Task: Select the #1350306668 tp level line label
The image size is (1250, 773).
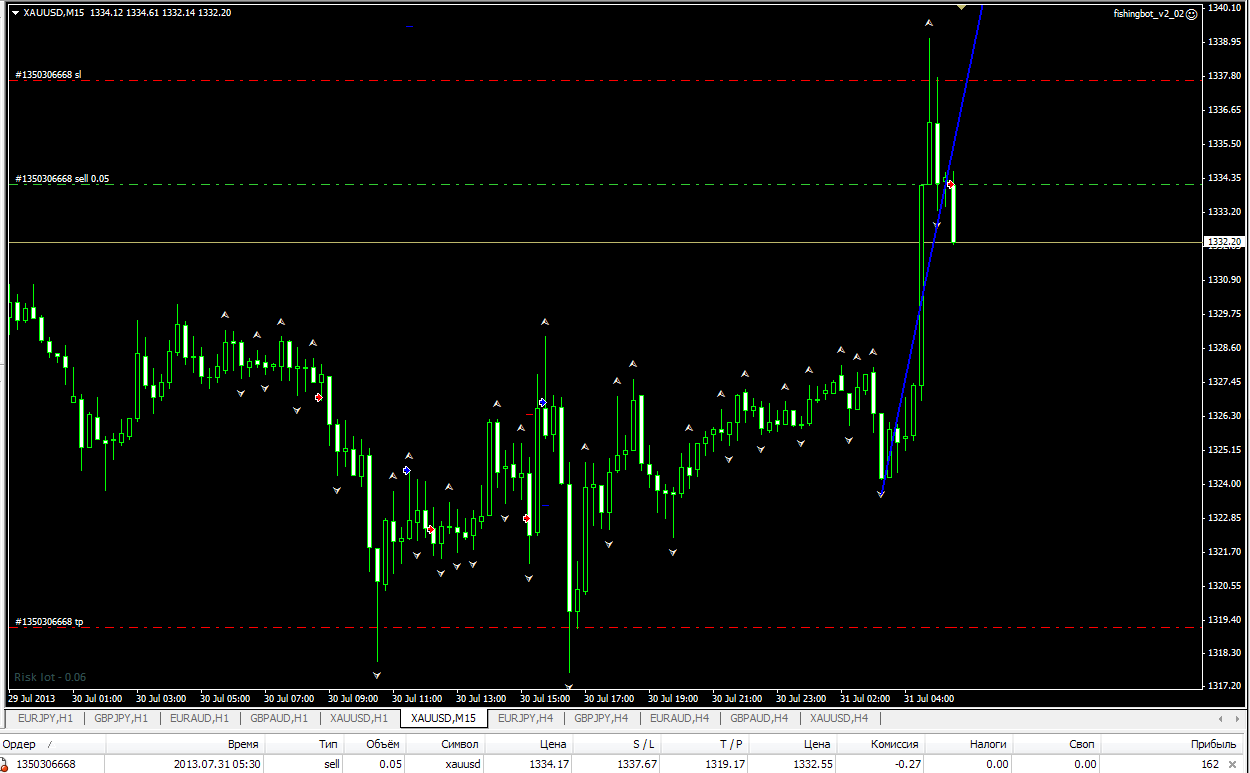Action: (x=49, y=622)
